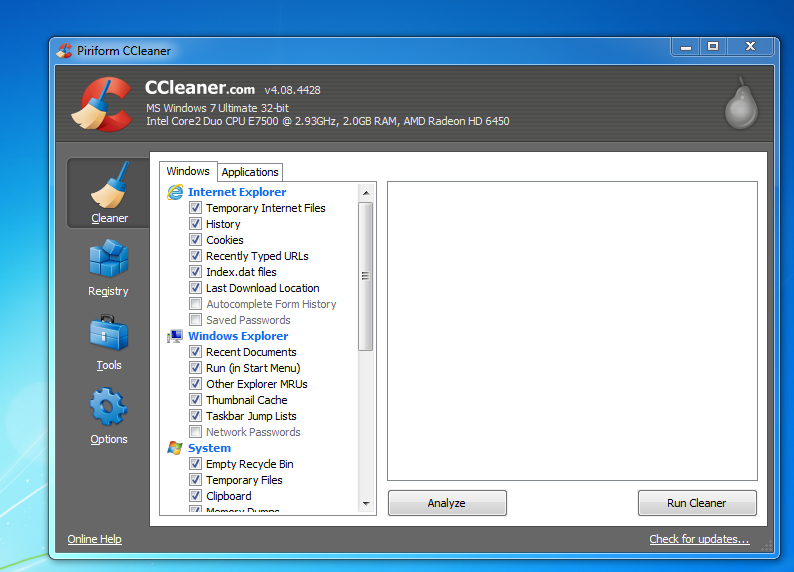Click the cleaner list scroll down arrow
Screen dimensions: 794x572
coord(366,504)
